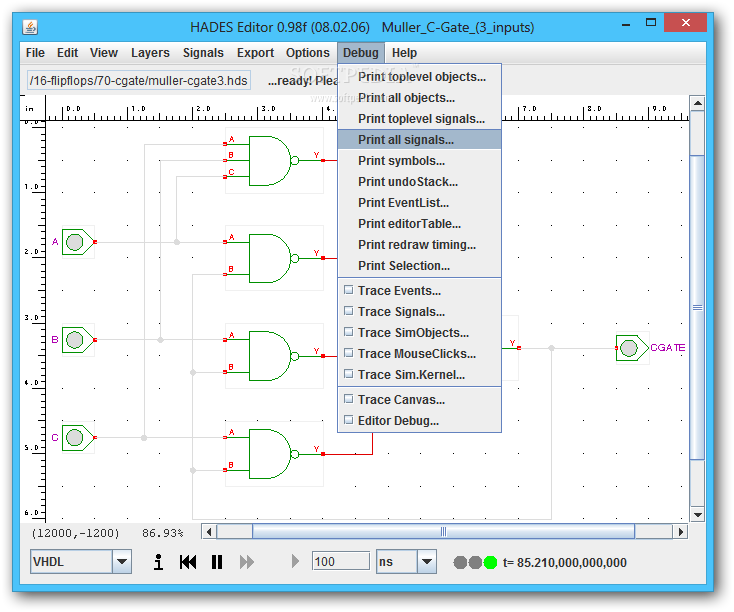
Task: Click the simulation time field showing 100
Action: click(341, 561)
